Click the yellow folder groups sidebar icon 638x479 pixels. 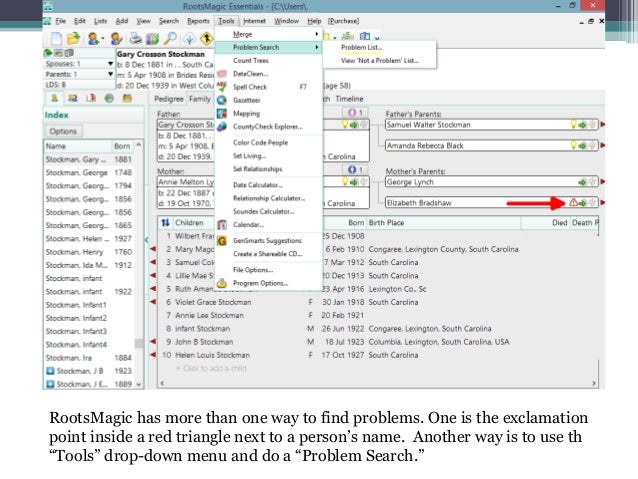(x=127, y=98)
